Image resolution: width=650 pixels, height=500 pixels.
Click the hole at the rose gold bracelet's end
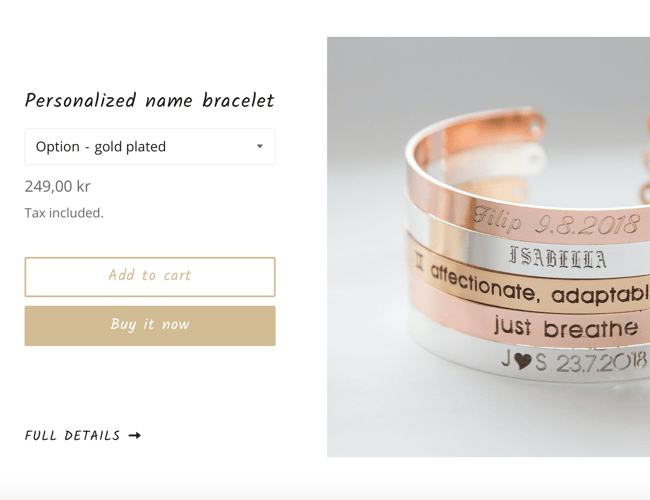[536, 128]
